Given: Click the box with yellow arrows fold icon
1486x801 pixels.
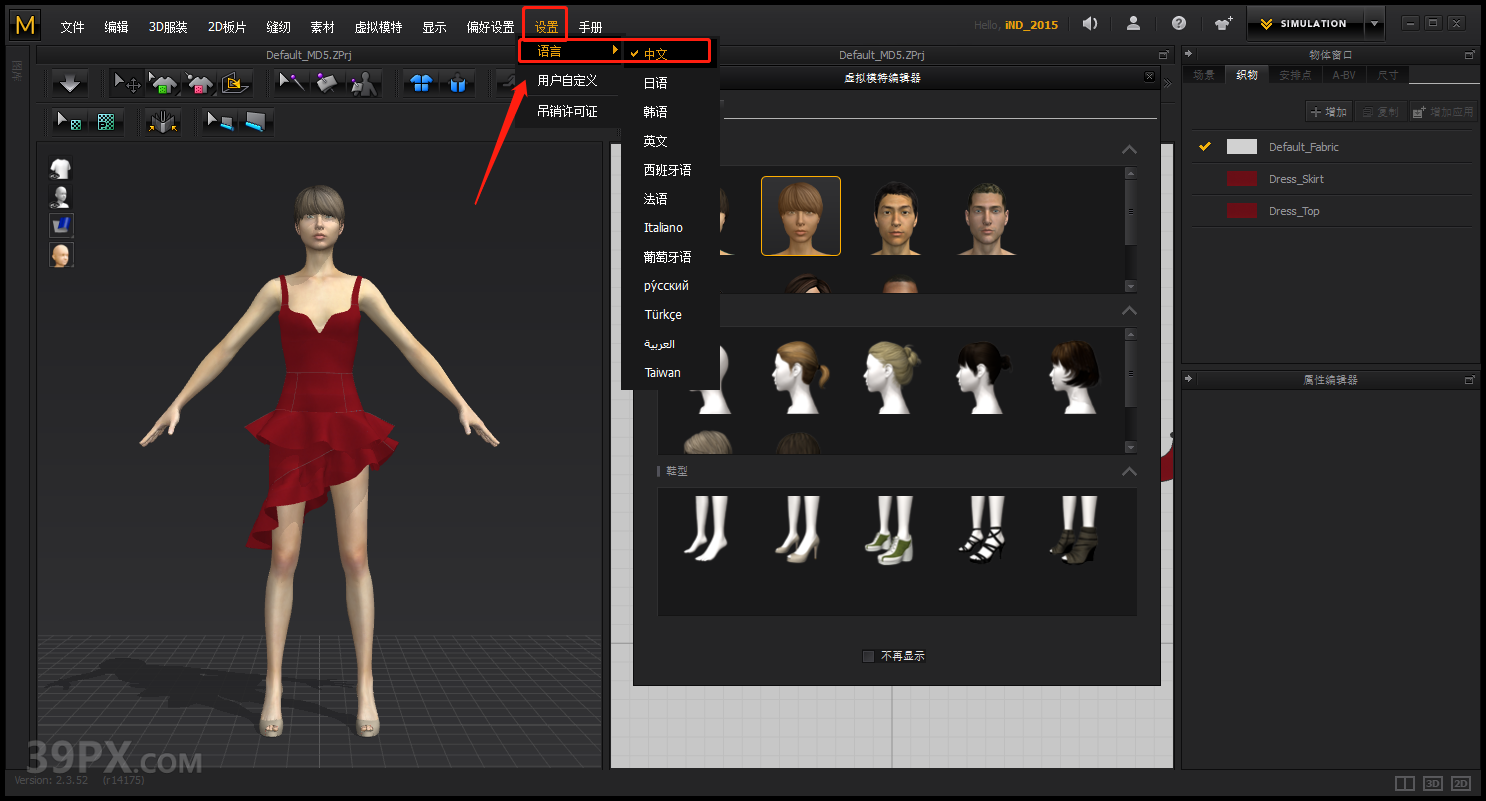Looking at the screenshot, I should tap(163, 122).
